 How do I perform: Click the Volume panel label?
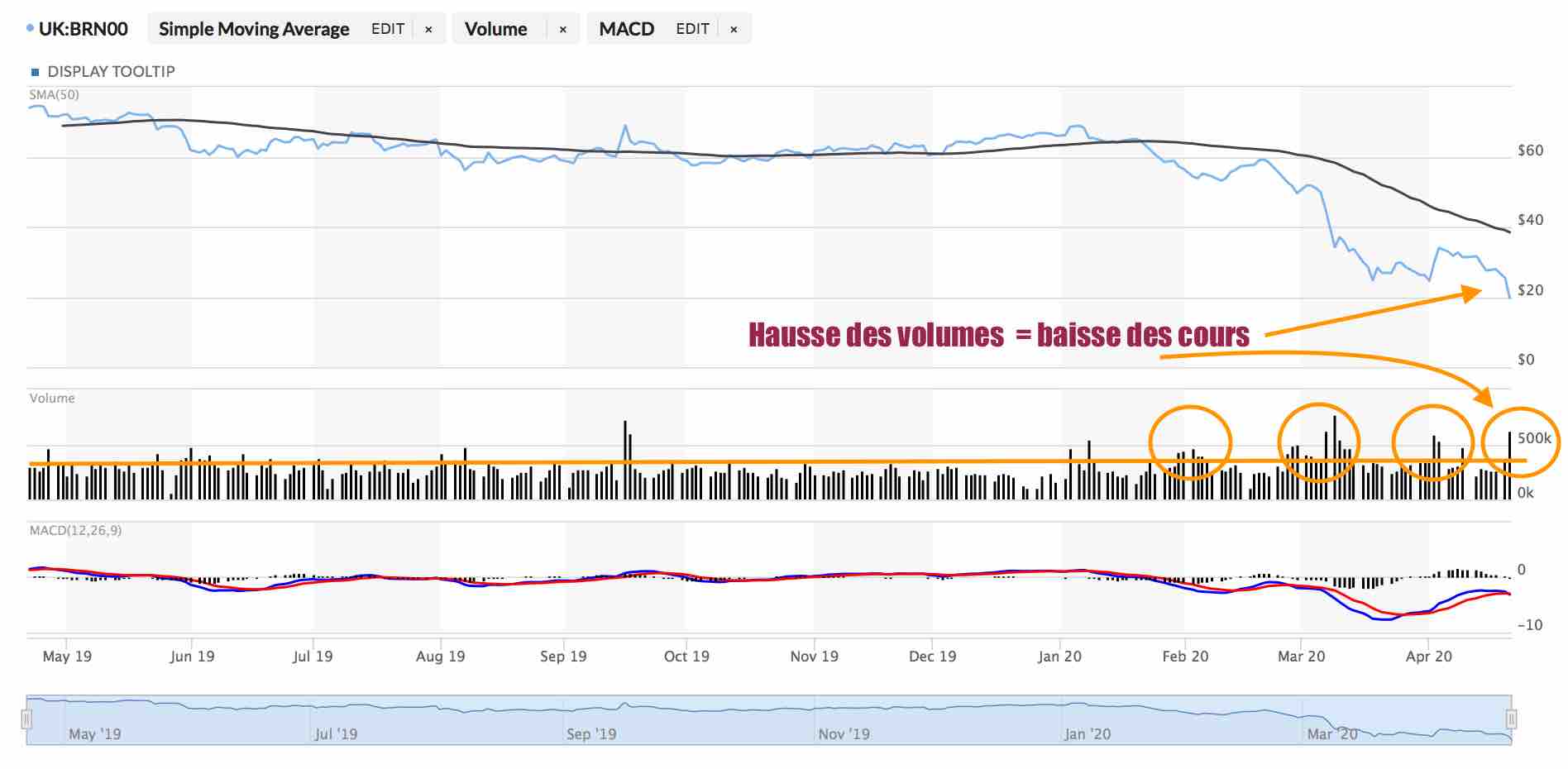click(x=52, y=398)
